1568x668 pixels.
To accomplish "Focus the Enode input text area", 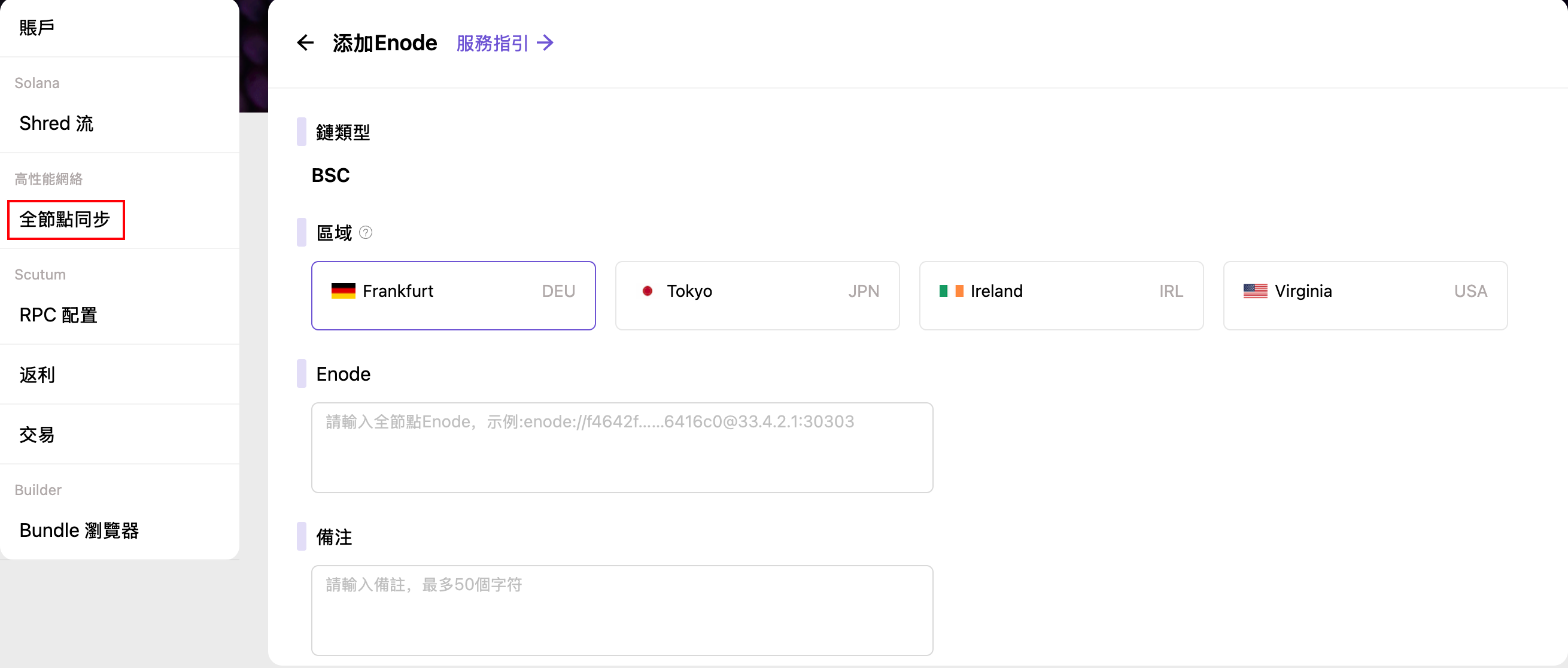I will click(x=621, y=448).
